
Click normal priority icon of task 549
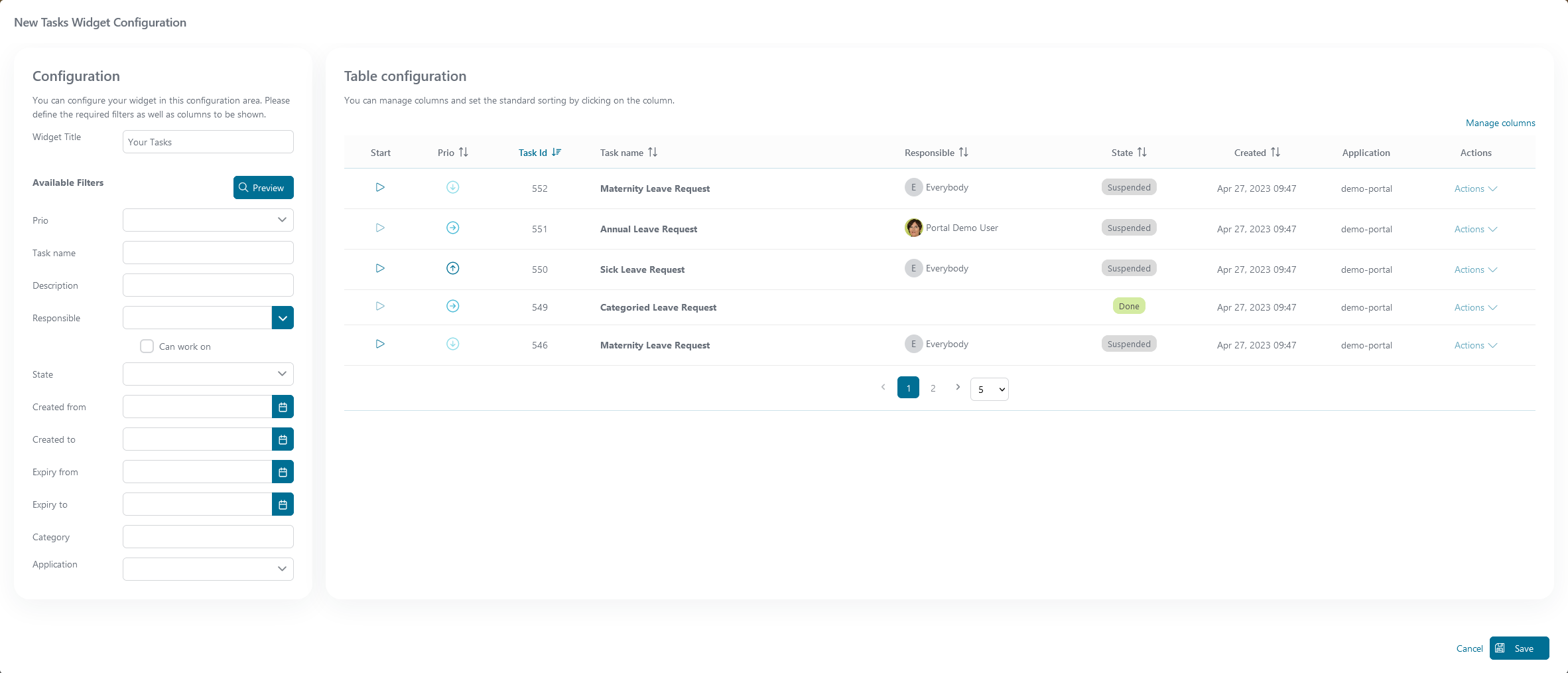453,306
